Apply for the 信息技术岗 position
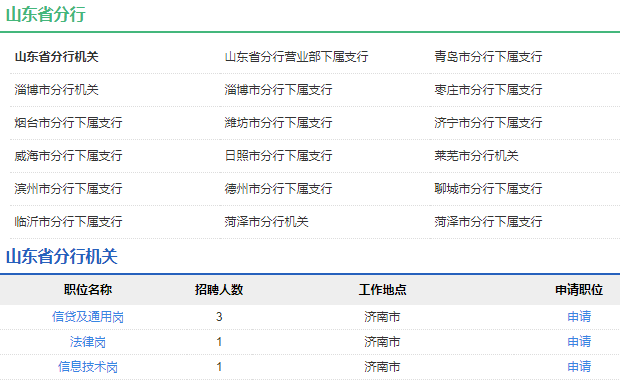620x380 pixels. click(x=579, y=367)
